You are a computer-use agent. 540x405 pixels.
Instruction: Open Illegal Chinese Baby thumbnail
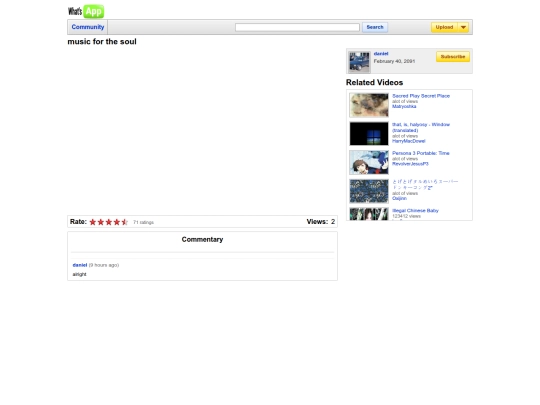point(369,214)
